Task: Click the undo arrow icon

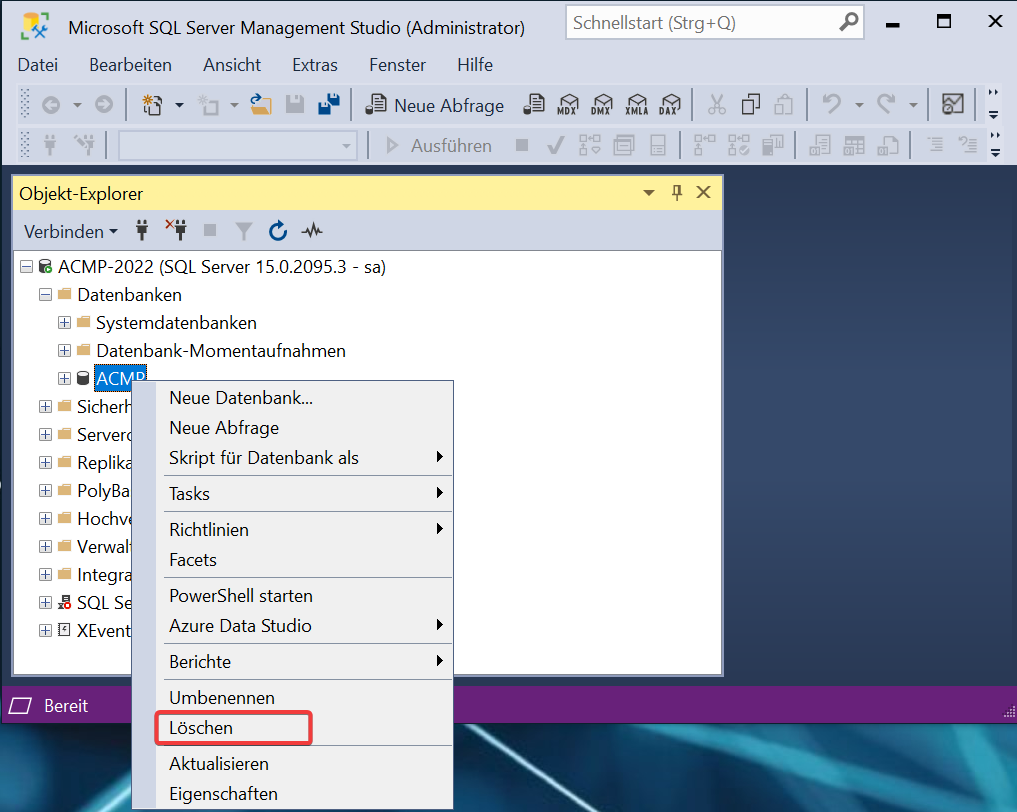Action: click(832, 104)
